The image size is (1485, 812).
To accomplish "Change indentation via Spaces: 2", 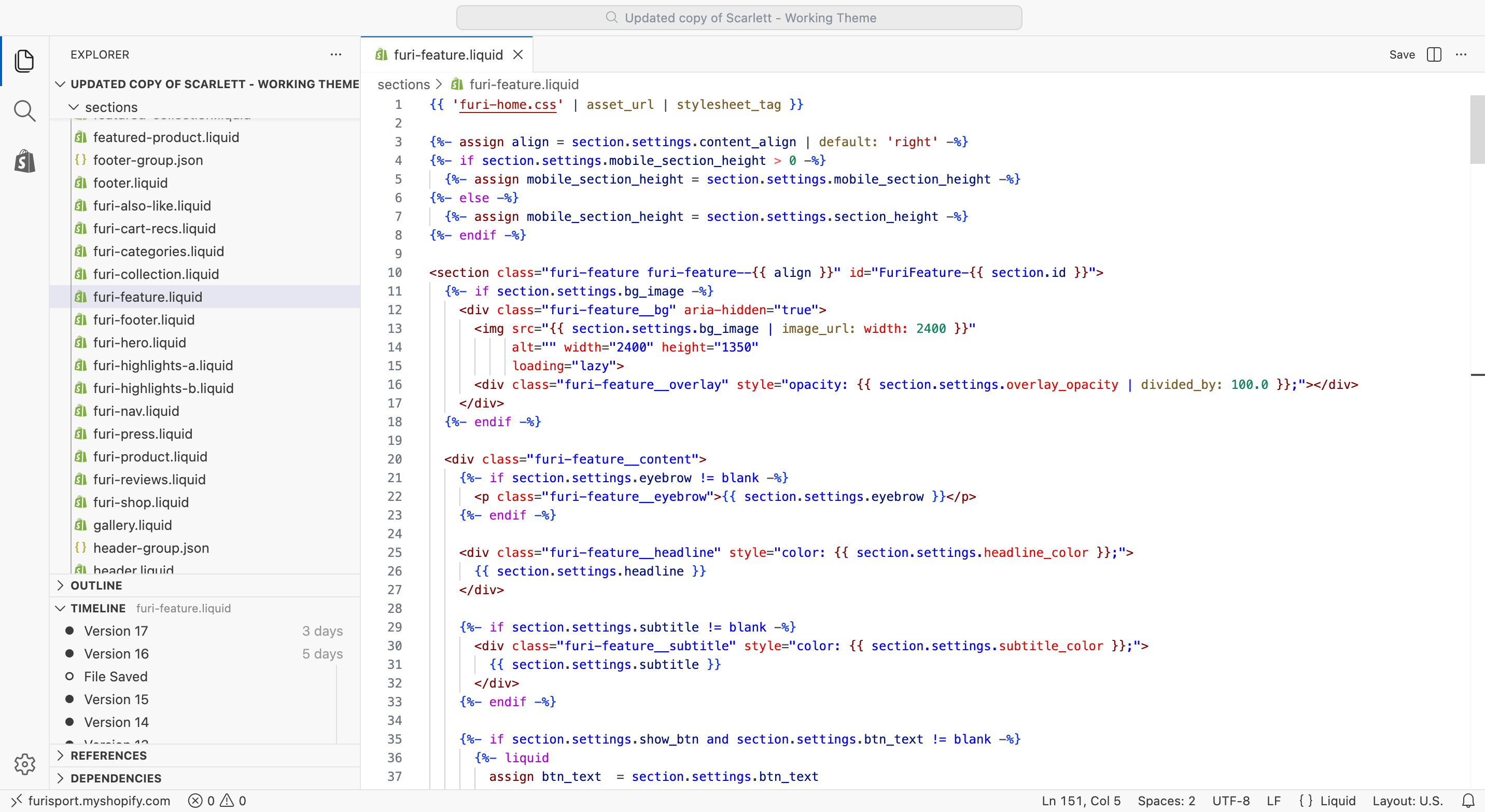I will (1166, 801).
